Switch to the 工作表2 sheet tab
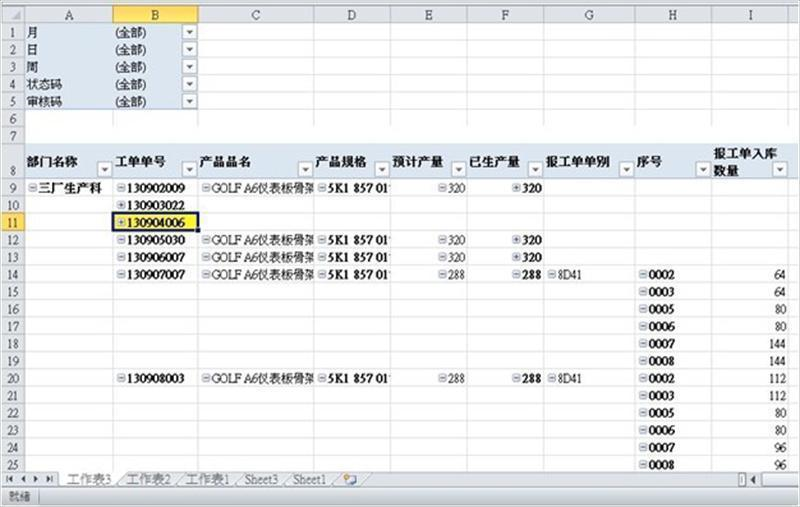800x507 pixels. coord(148,479)
